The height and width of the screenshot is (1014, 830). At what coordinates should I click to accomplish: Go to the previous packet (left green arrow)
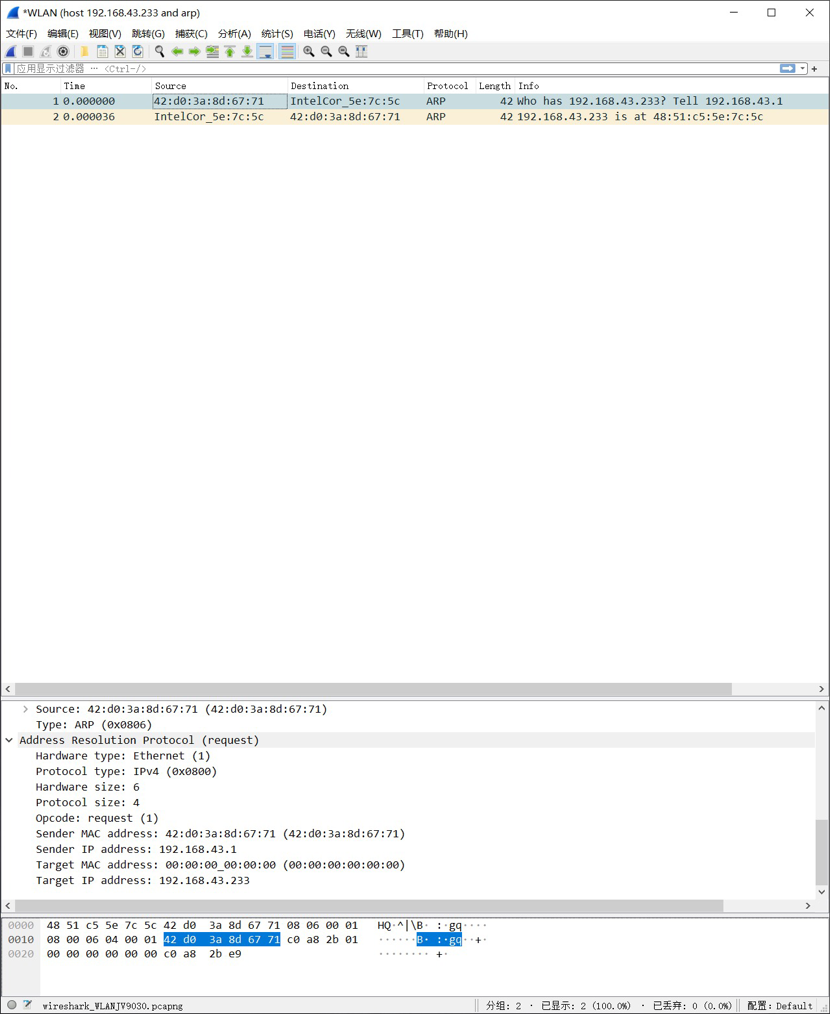pos(177,52)
